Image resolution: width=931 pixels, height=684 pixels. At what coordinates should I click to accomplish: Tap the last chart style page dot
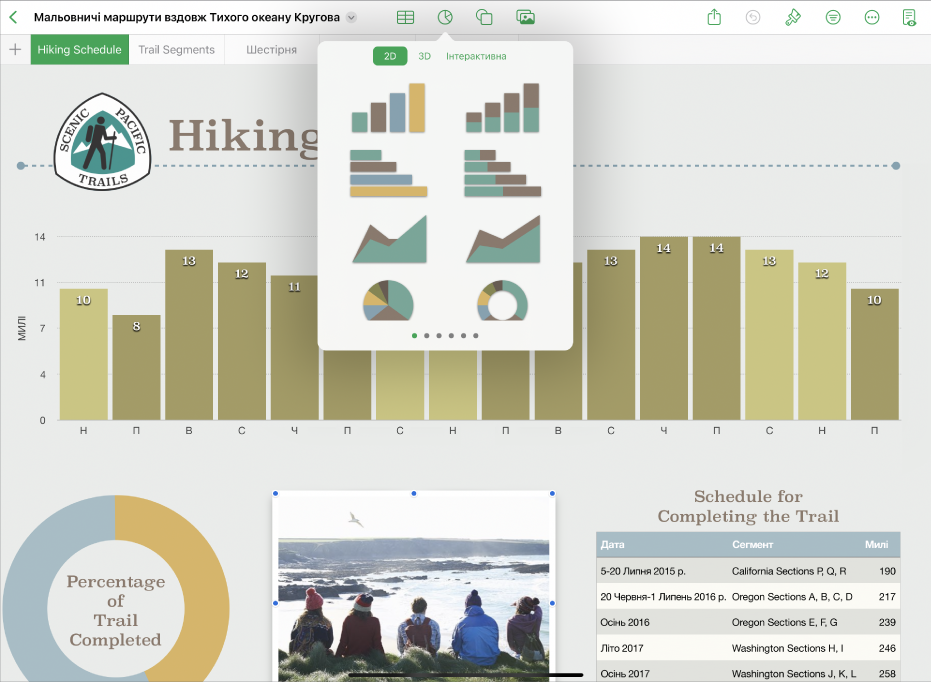(476, 335)
